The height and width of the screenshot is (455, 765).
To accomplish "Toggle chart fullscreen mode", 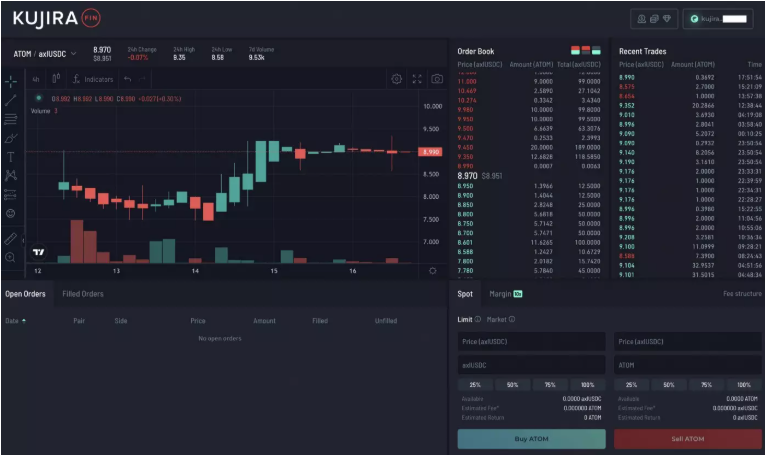I will tap(417, 79).
